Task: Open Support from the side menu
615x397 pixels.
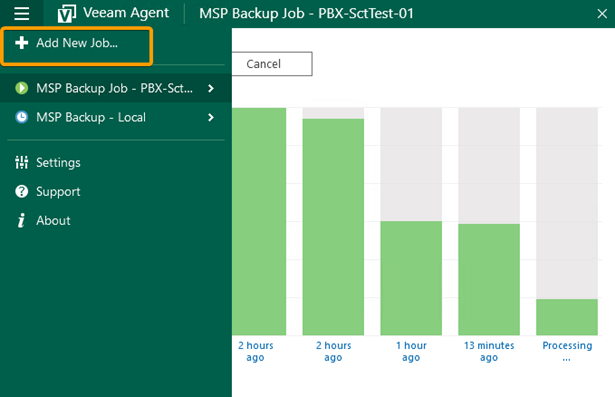Action: pyautogui.click(x=58, y=191)
